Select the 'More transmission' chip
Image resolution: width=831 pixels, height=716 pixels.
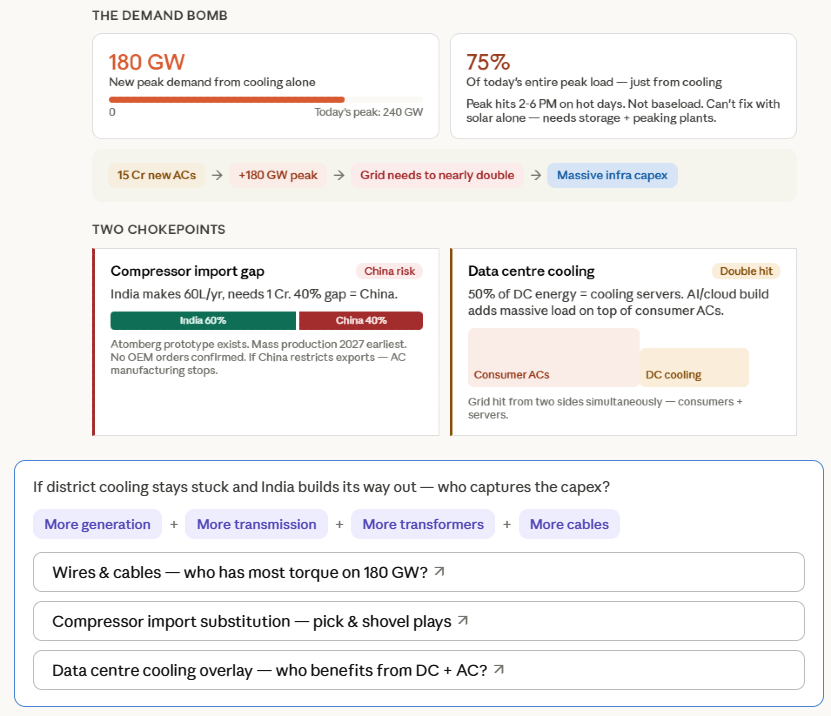257,524
